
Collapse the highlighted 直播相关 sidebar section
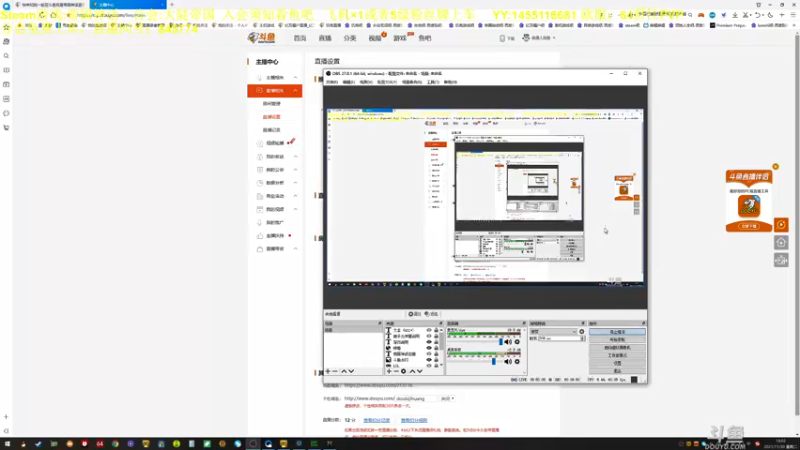275,91
